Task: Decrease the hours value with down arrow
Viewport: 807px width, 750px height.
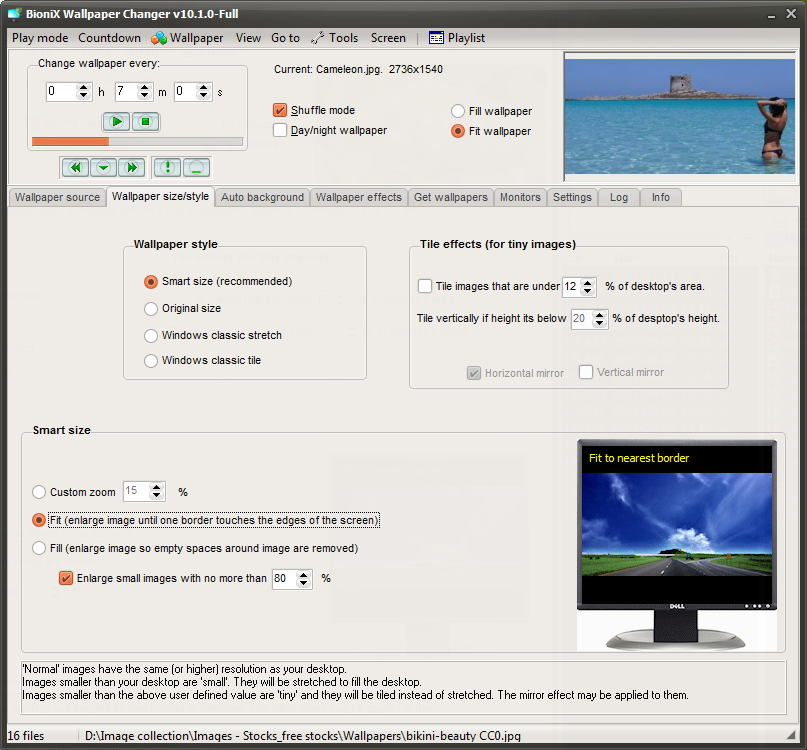Action: [x=83, y=96]
